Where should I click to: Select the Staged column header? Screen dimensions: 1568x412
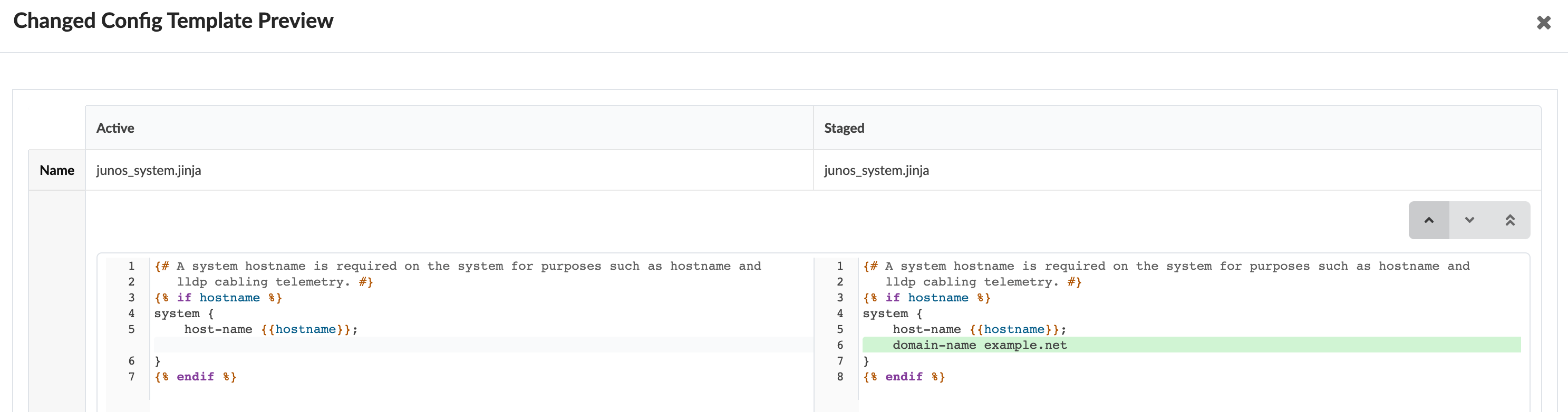click(x=844, y=128)
